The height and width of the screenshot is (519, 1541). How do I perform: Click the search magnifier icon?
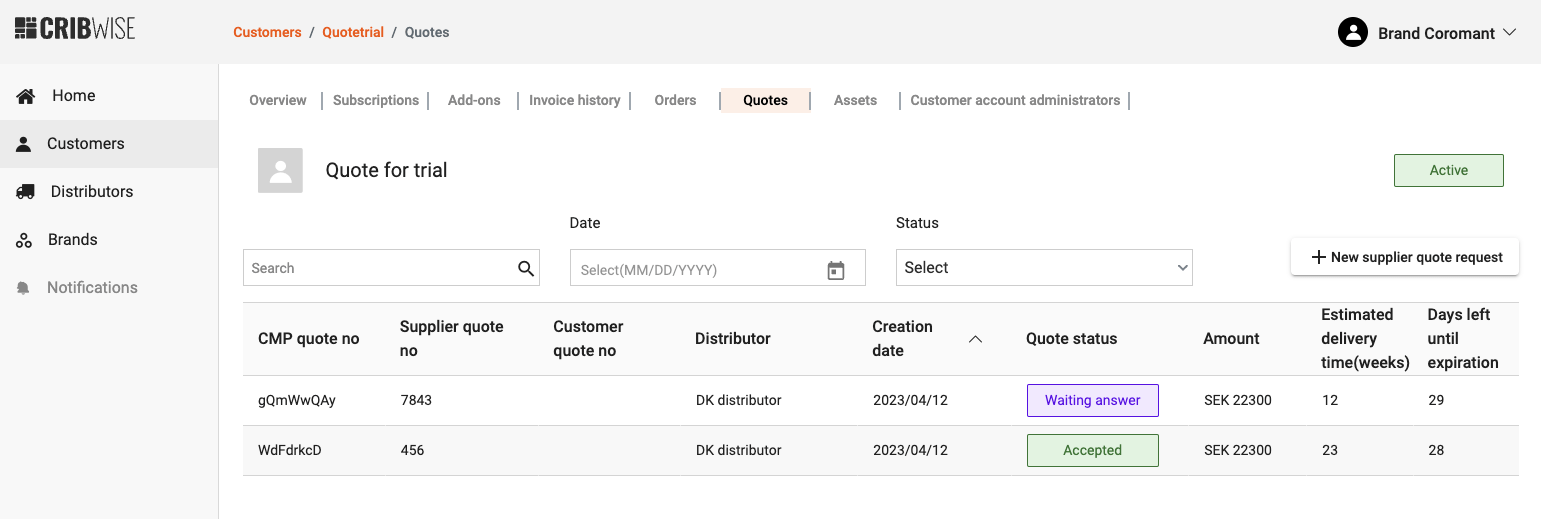point(526,268)
